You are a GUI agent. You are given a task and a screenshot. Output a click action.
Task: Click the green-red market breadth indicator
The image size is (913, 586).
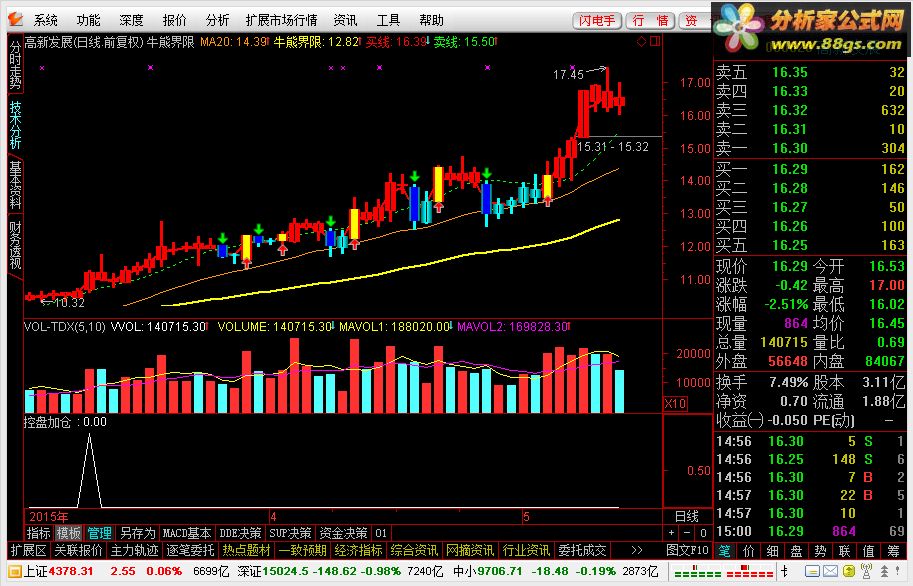724,571
